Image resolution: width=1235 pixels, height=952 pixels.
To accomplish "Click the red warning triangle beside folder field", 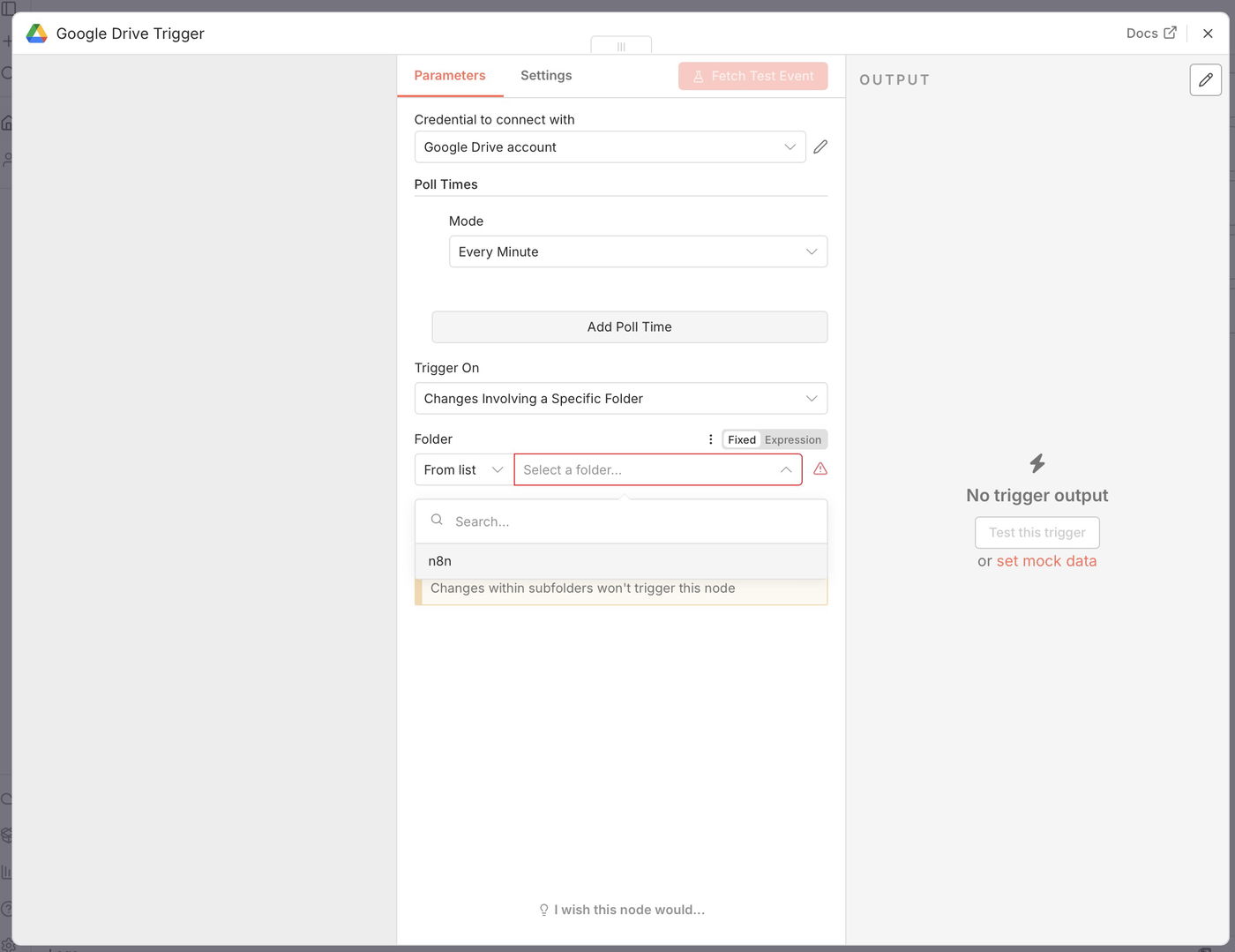I will tap(820, 469).
